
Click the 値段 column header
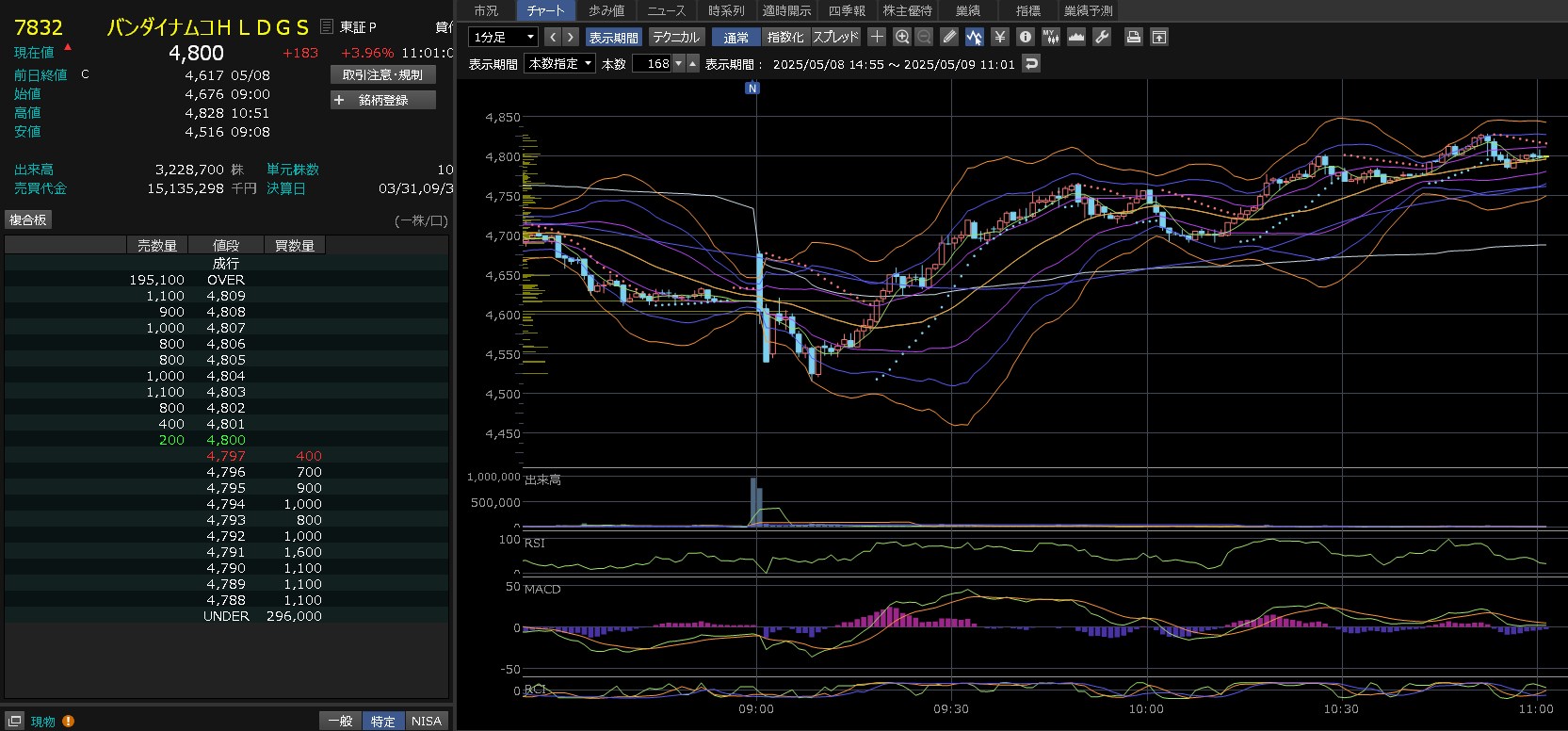[226, 245]
